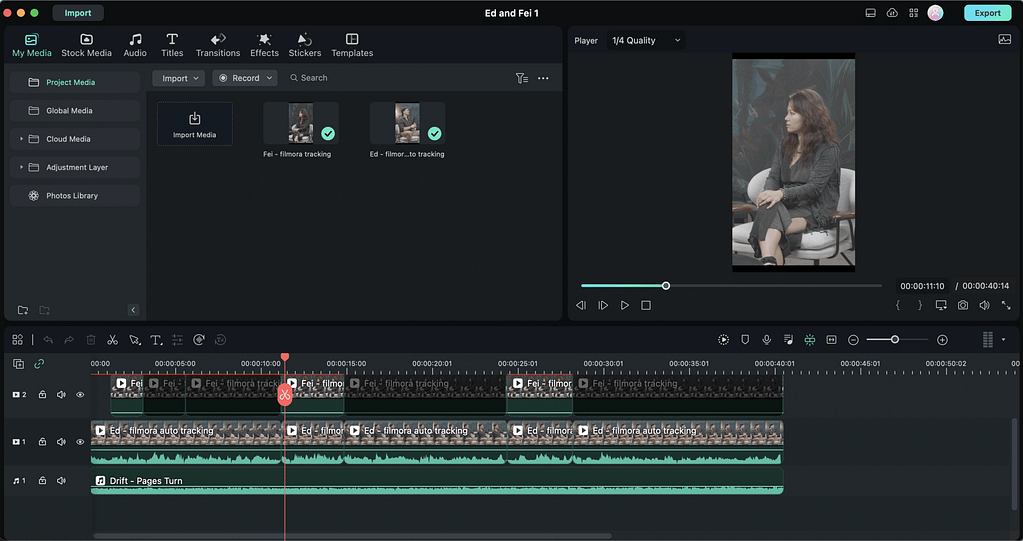Add a marker with the marker icon
Screen dimensions: 1023x541
(x=745, y=340)
